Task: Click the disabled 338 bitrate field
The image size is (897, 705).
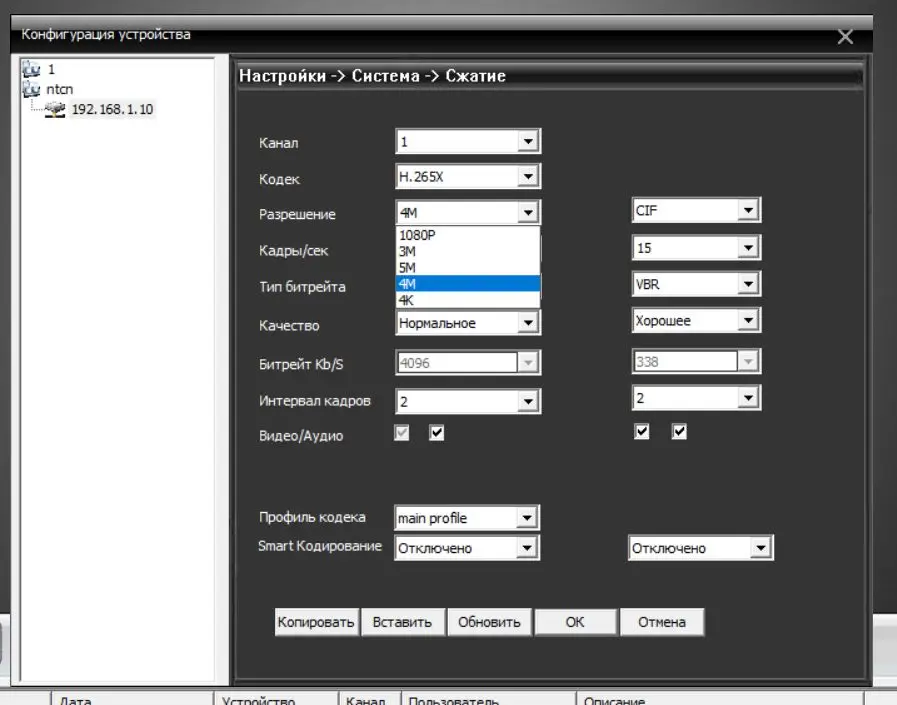Action: tap(696, 362)
